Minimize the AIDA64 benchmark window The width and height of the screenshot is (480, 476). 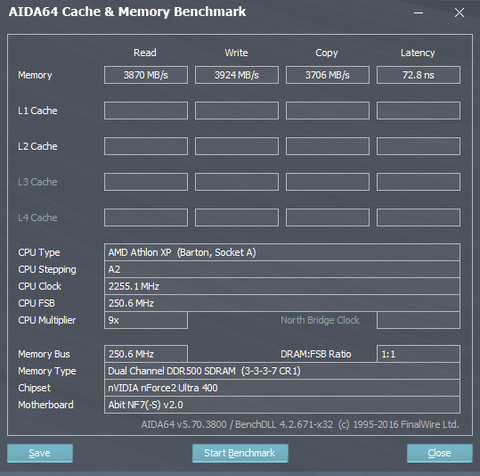coord(418,13)
